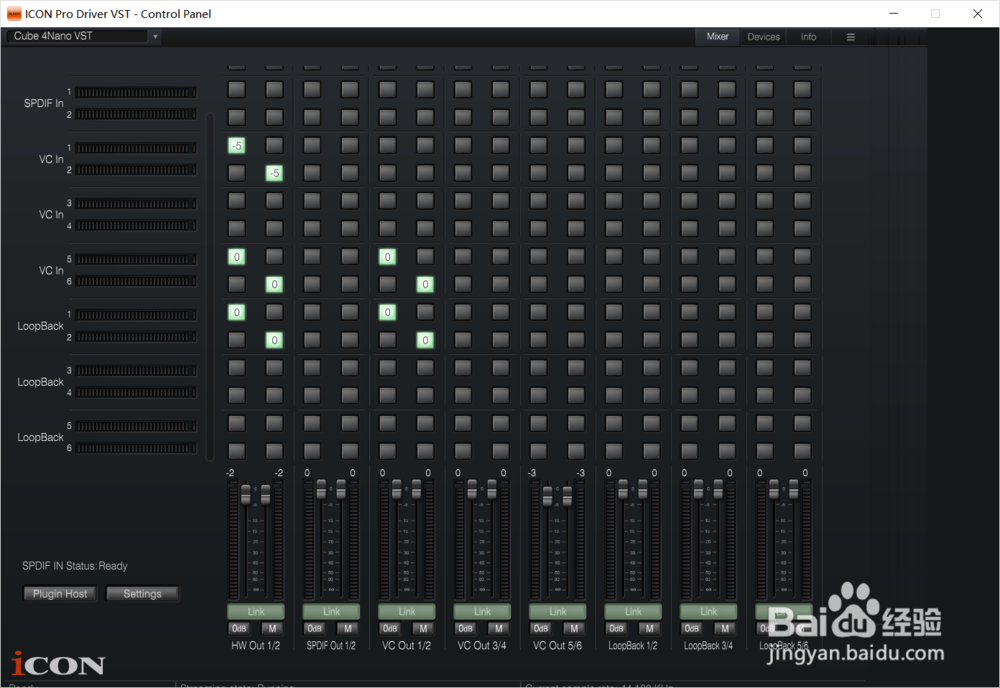Viewport: 1000px width, 688px height.
Task: Mute VC Out 3/4 with the M button
Action: click(499, 629)
